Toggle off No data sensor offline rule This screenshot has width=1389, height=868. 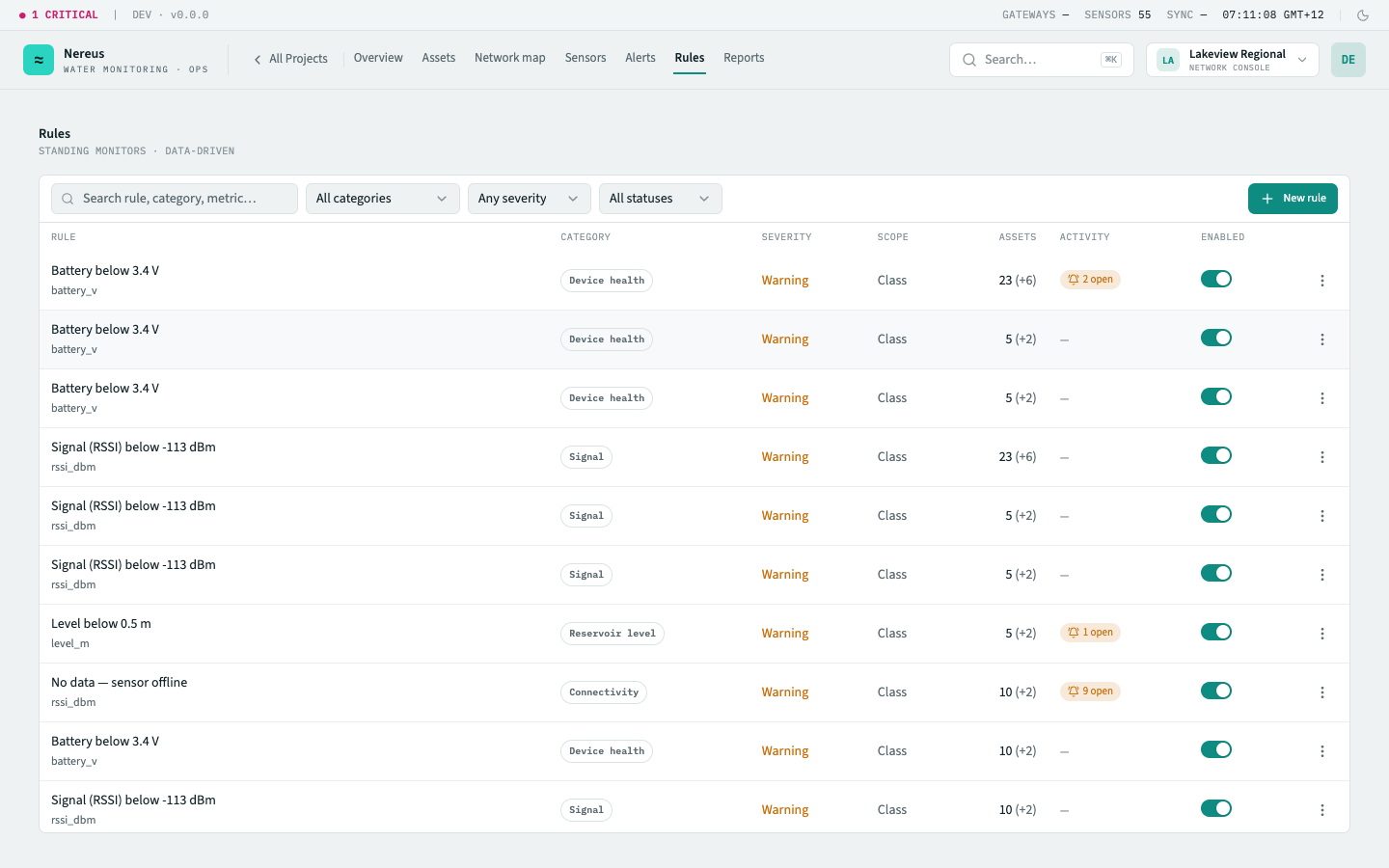1216,691
